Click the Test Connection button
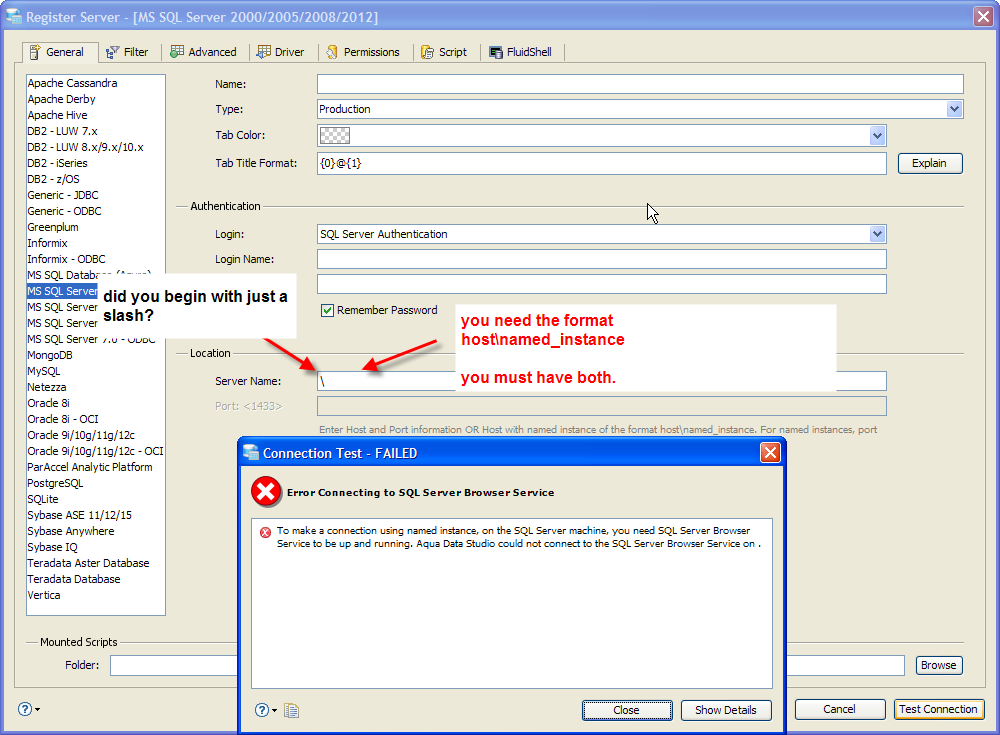This screenshot has width=1000, height=735. click(938, 709)
